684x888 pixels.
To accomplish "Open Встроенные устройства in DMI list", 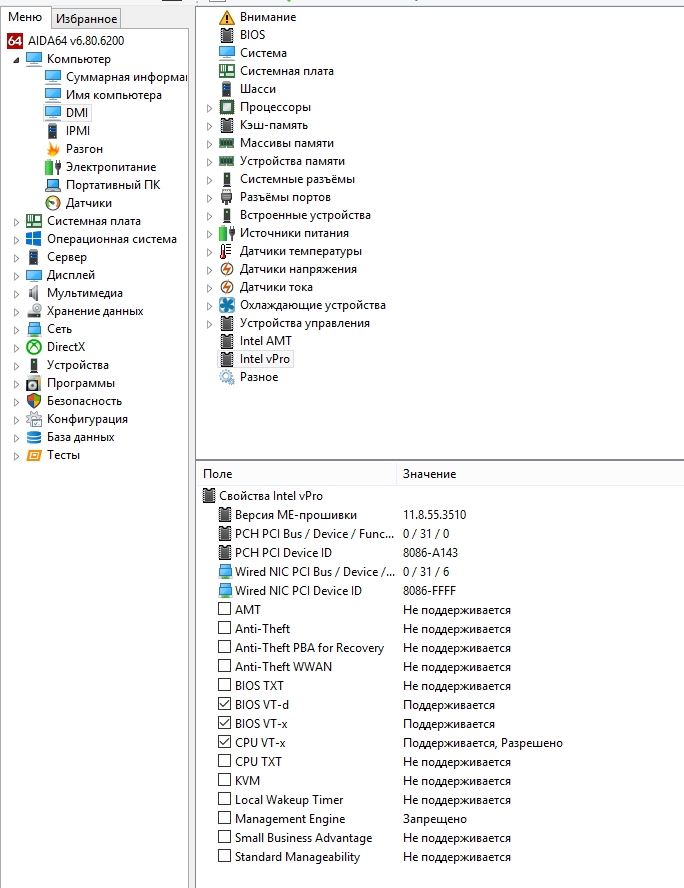I will [x=305, y=215].
